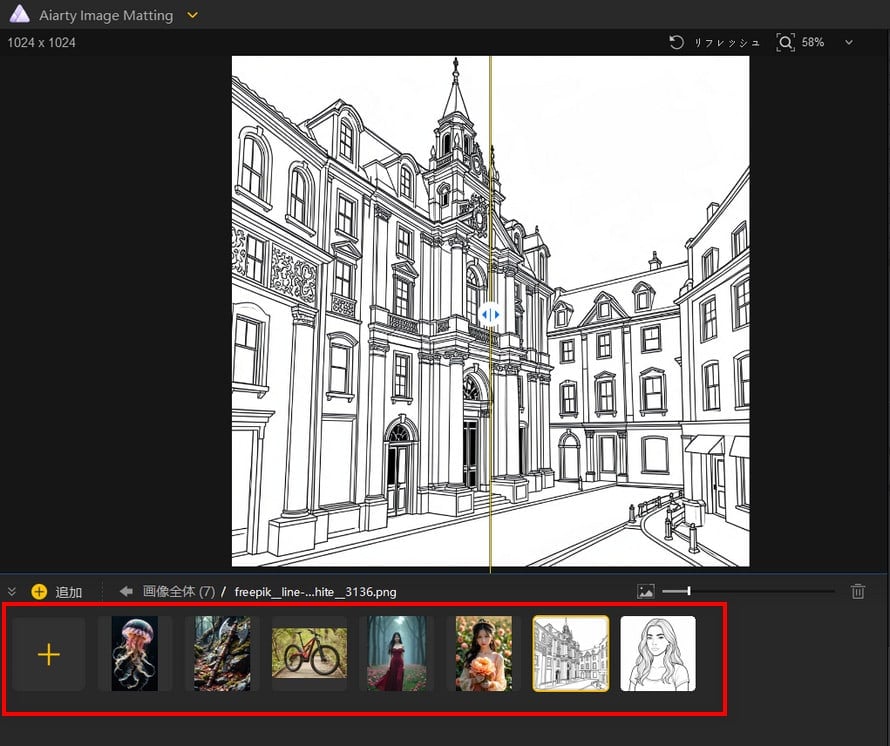
Task: Click the trash can delete icon
Action: pos(858,592)
